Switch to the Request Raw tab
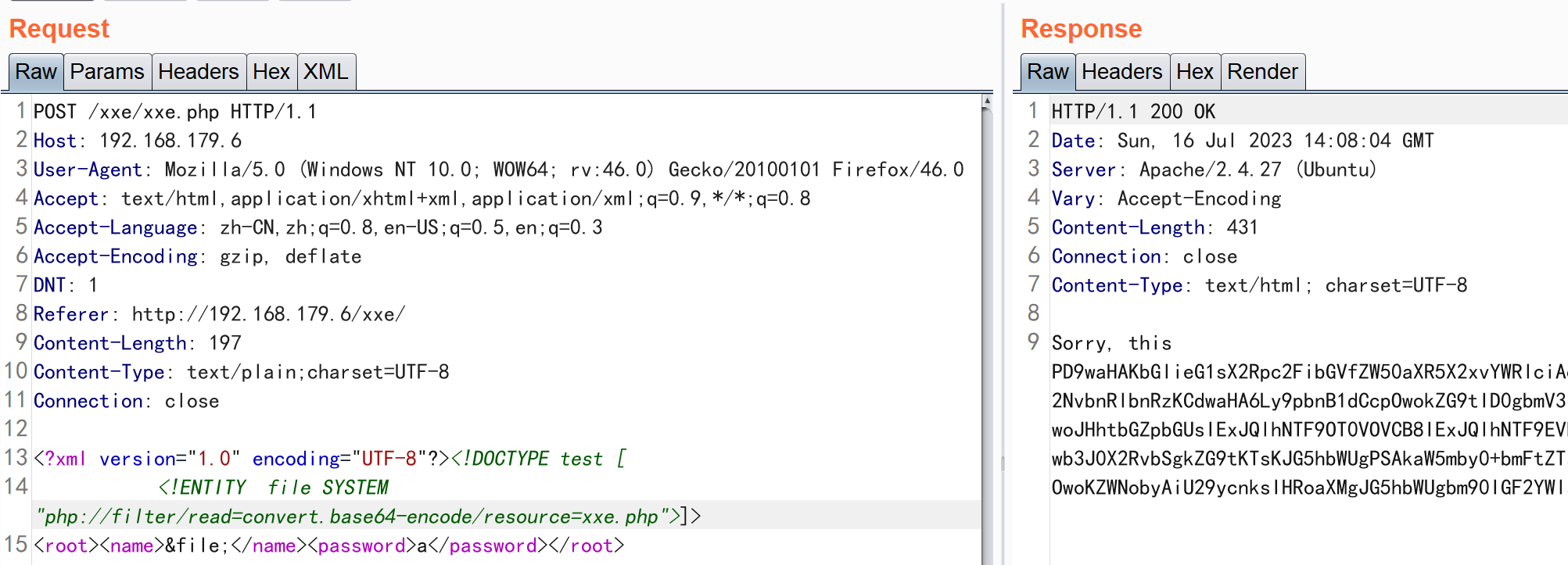1568x565 pixels. [36, 72]
